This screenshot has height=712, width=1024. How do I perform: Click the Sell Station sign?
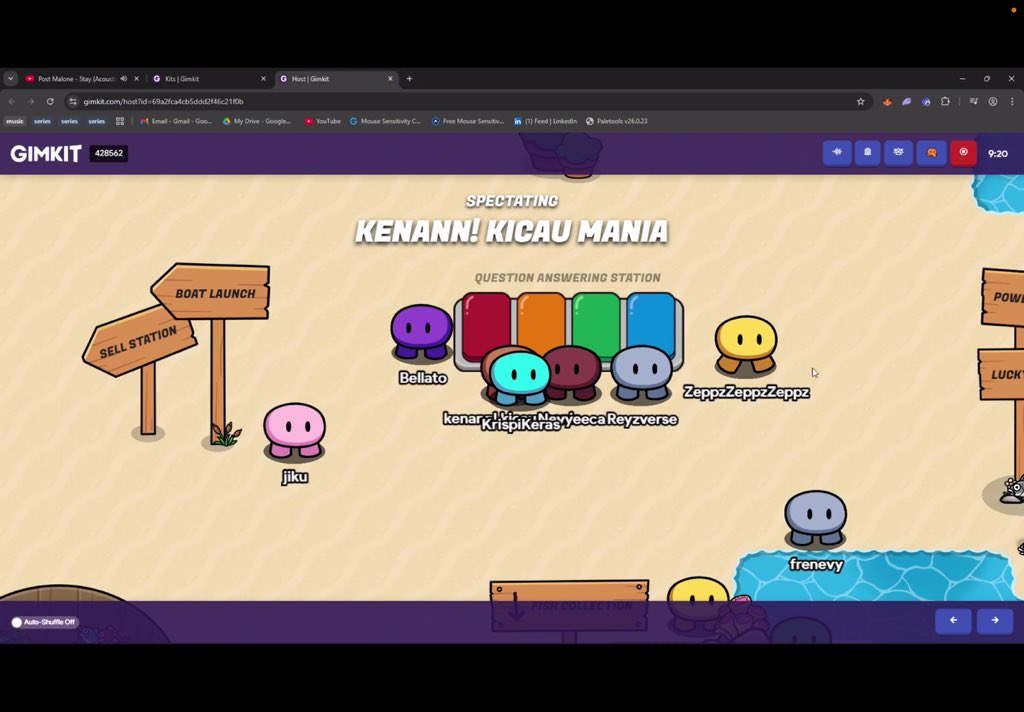[x=138, y=342]
